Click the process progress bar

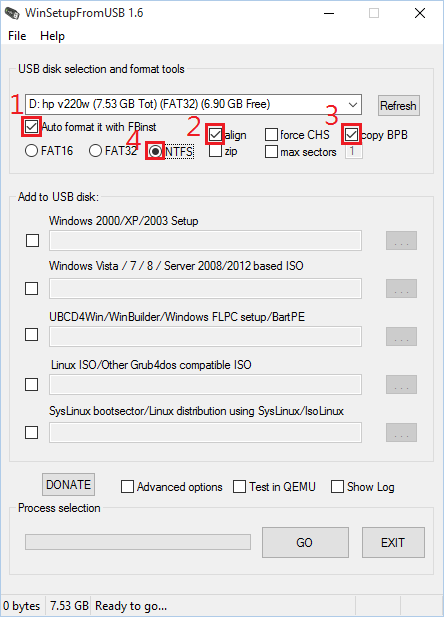(x=138, y=542)
